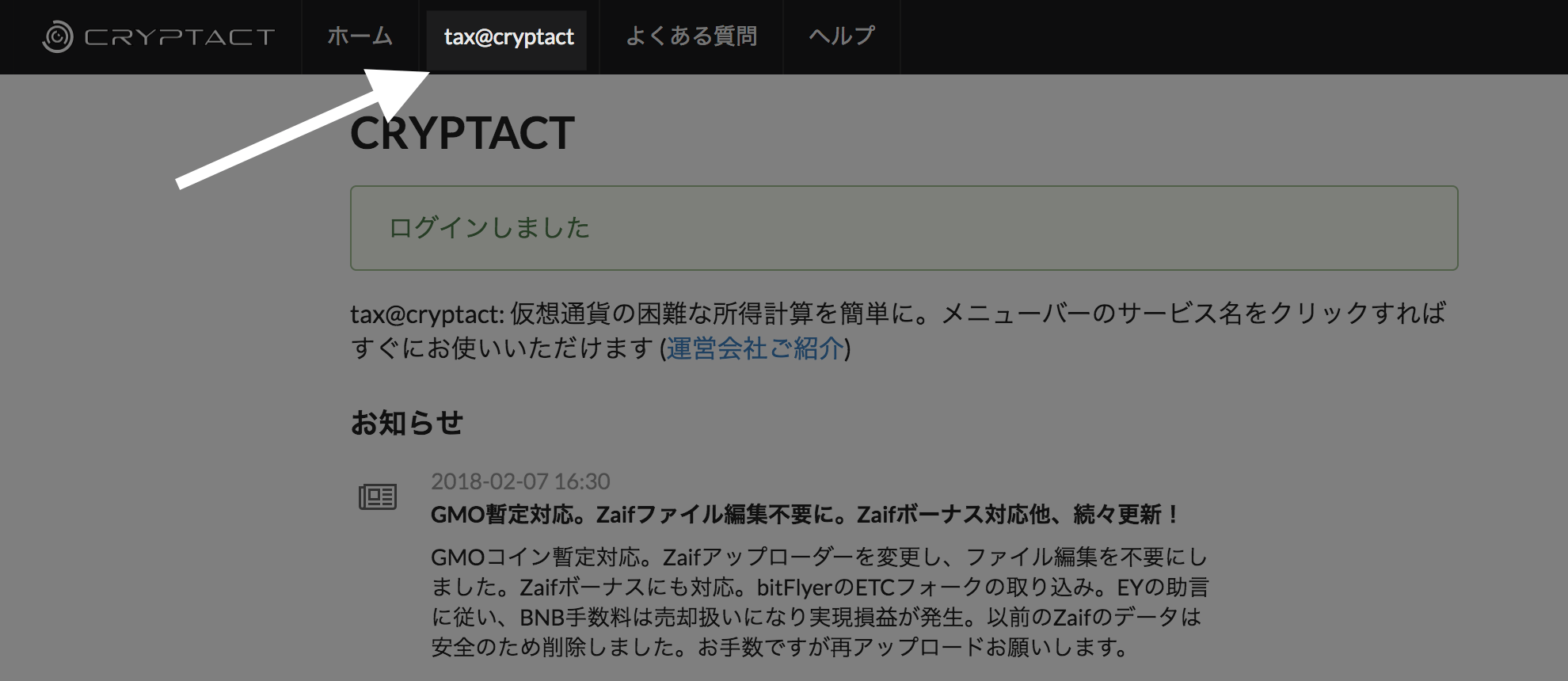Open the ホーム menu item
1568x681 pixels.
tap(360, 36)
